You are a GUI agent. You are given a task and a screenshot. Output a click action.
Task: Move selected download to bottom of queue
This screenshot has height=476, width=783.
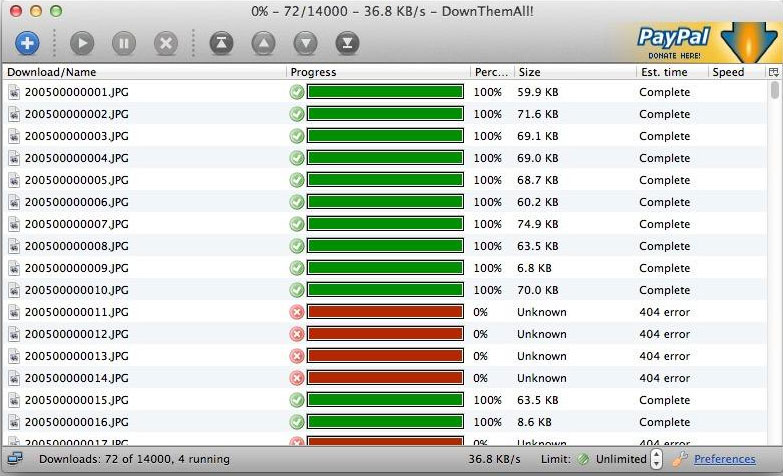pyautogui.click(x=348, y=43)
